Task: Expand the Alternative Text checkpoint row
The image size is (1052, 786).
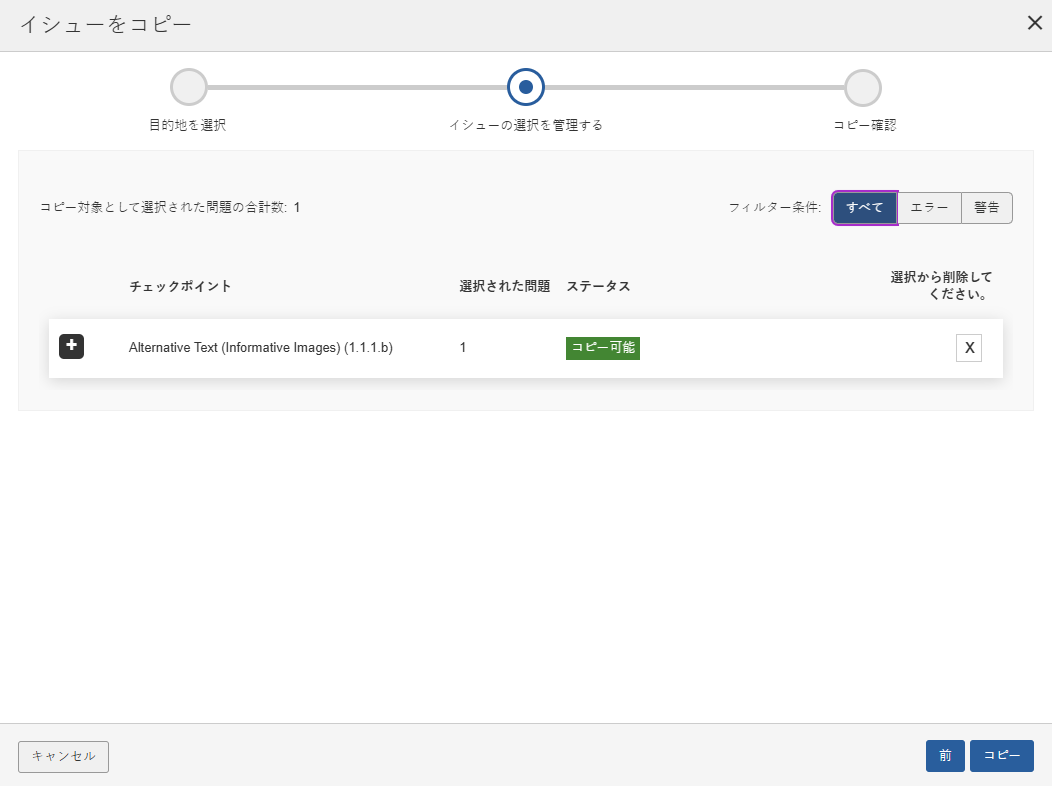Action: coord(71,346)
